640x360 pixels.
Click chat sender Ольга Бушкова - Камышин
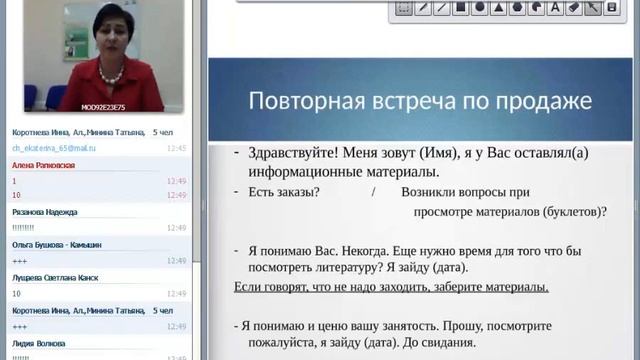(x=57, y=245)
